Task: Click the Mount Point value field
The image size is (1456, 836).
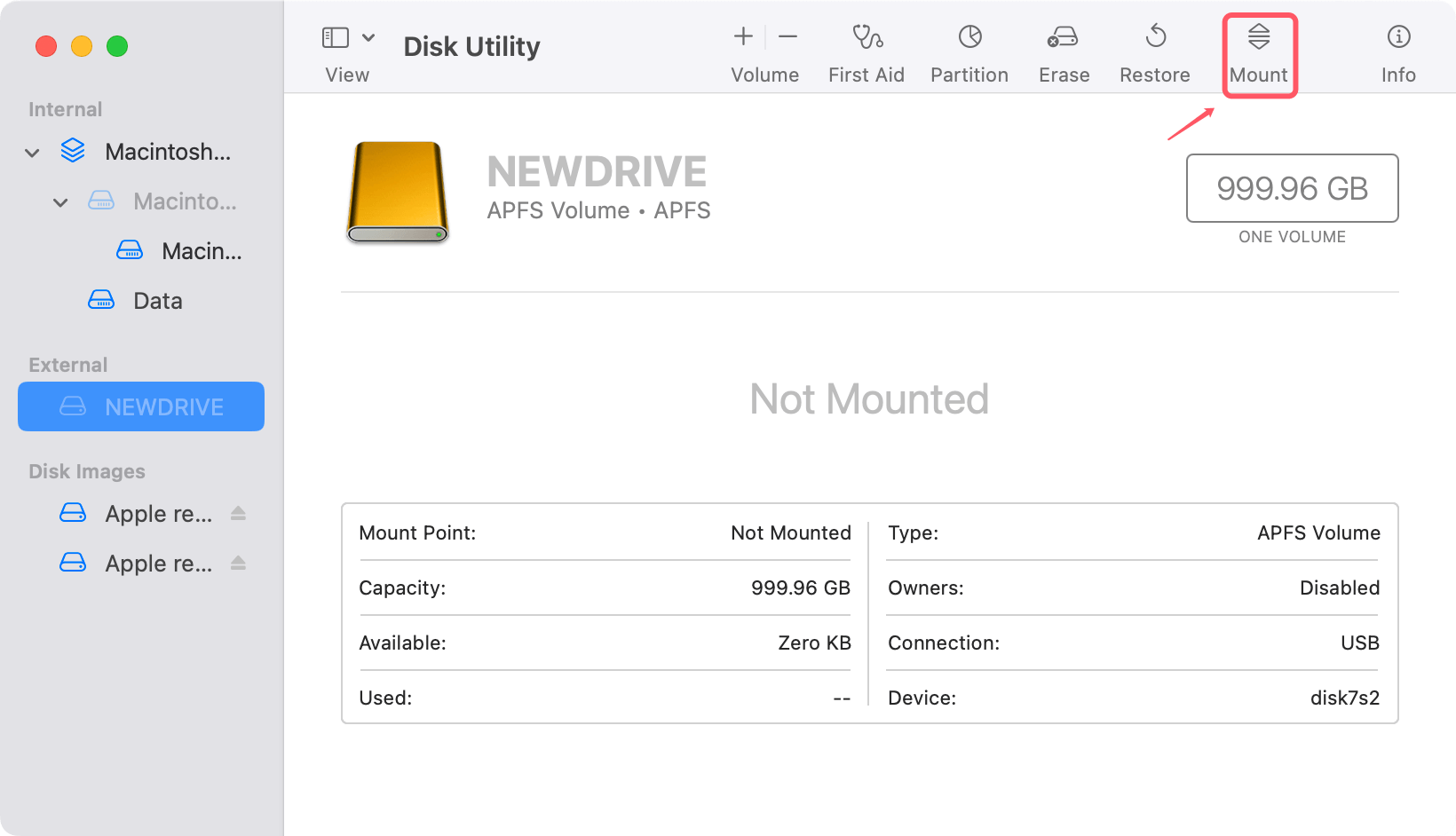Action: coord(789,532)
